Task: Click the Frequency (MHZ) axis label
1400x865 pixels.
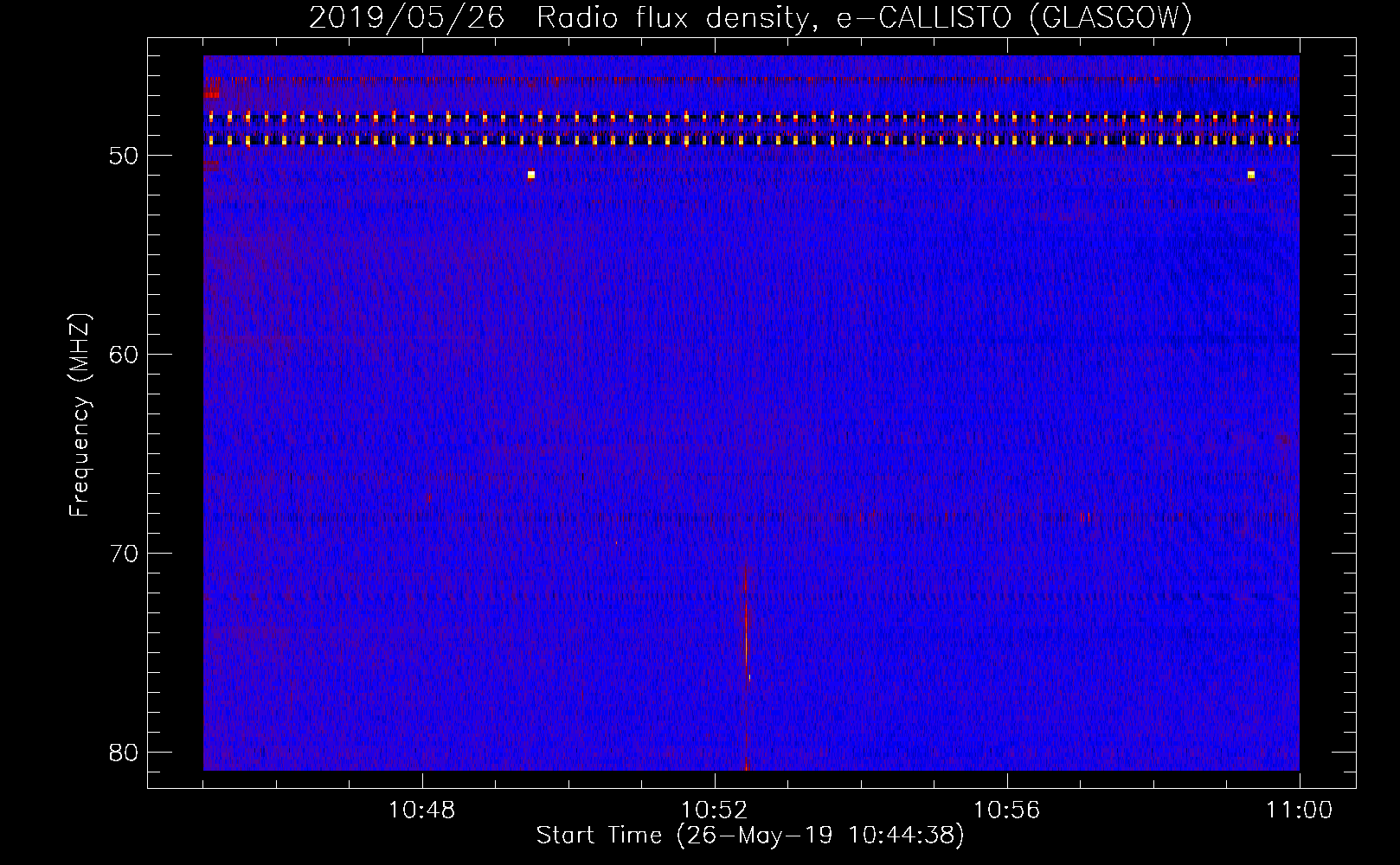Action: 80,415
